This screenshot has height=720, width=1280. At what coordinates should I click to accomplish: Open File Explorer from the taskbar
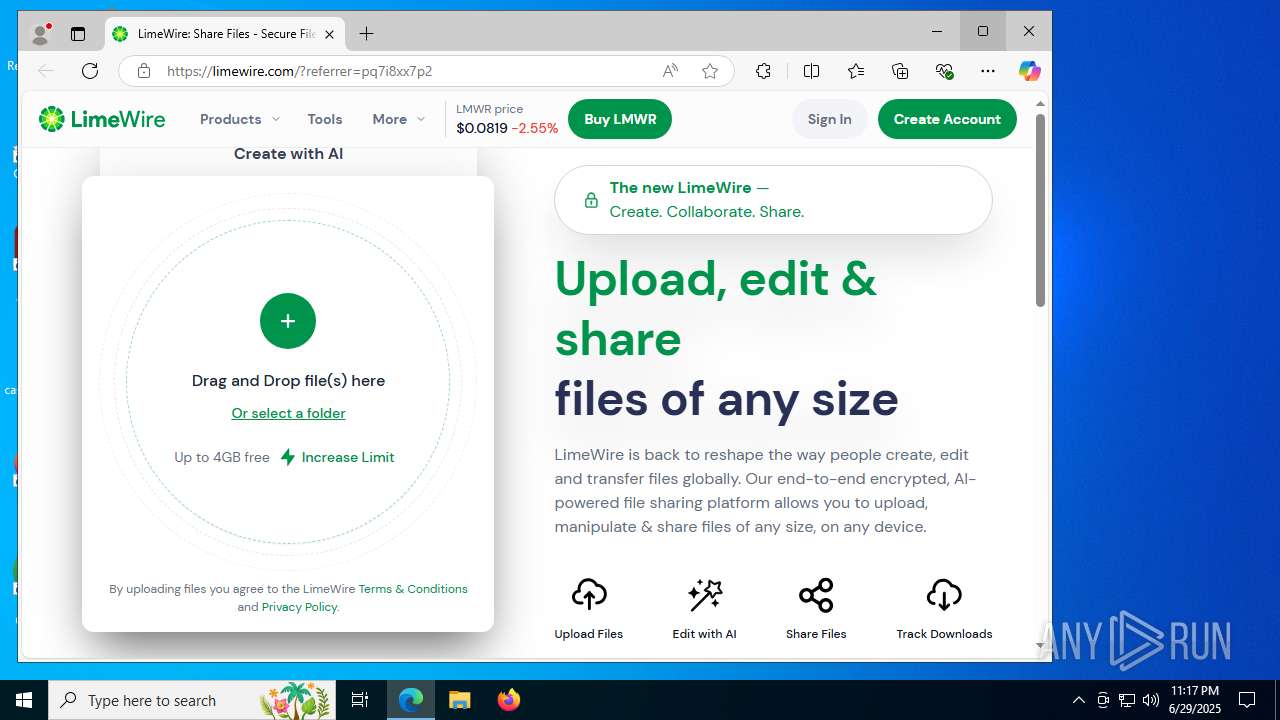coord(459,700)
